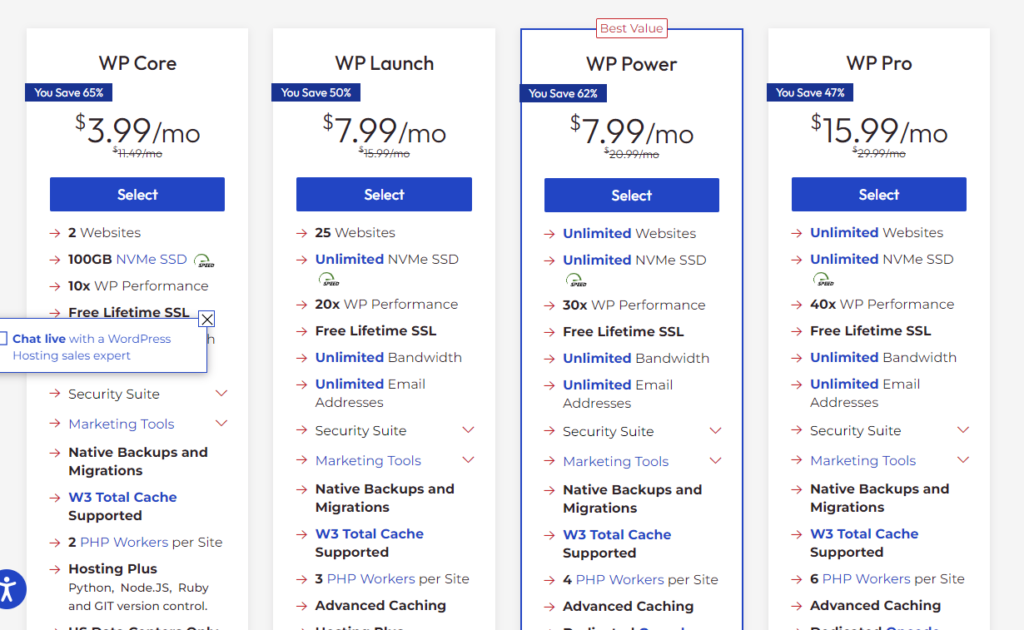
Task: Open Chat live with a WordPress expert link
Action: click(x=91, y=347)
